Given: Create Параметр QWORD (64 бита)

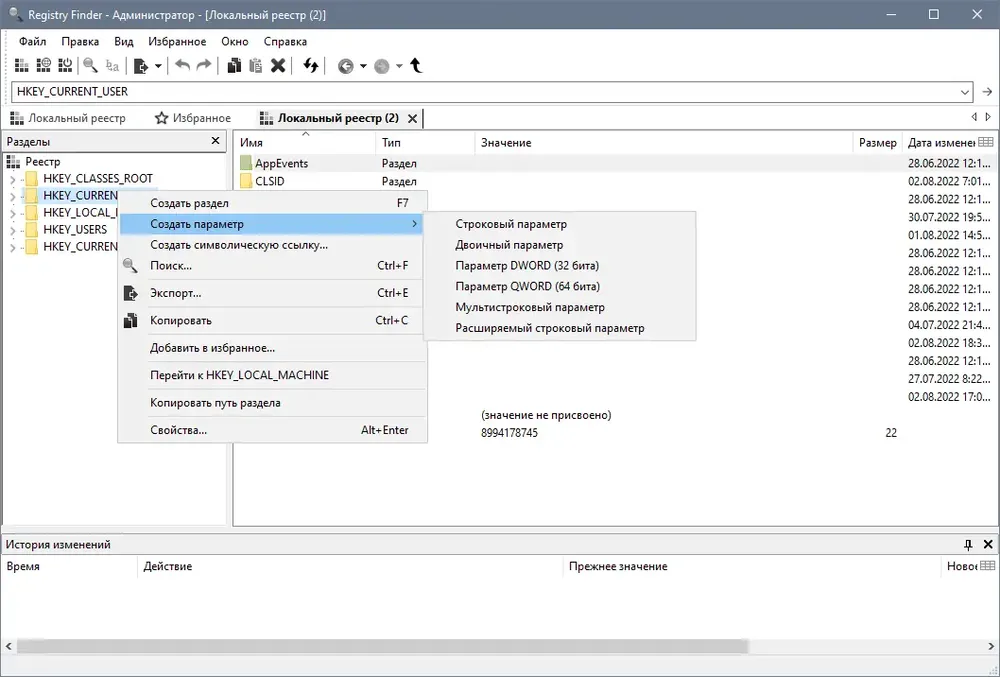Looking at the screenshot, I should click(559, 287).
